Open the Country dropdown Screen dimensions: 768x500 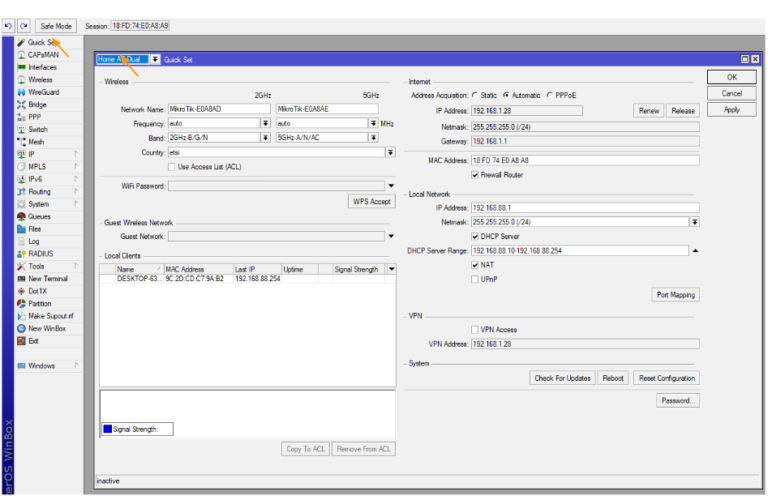pos(390,152)
